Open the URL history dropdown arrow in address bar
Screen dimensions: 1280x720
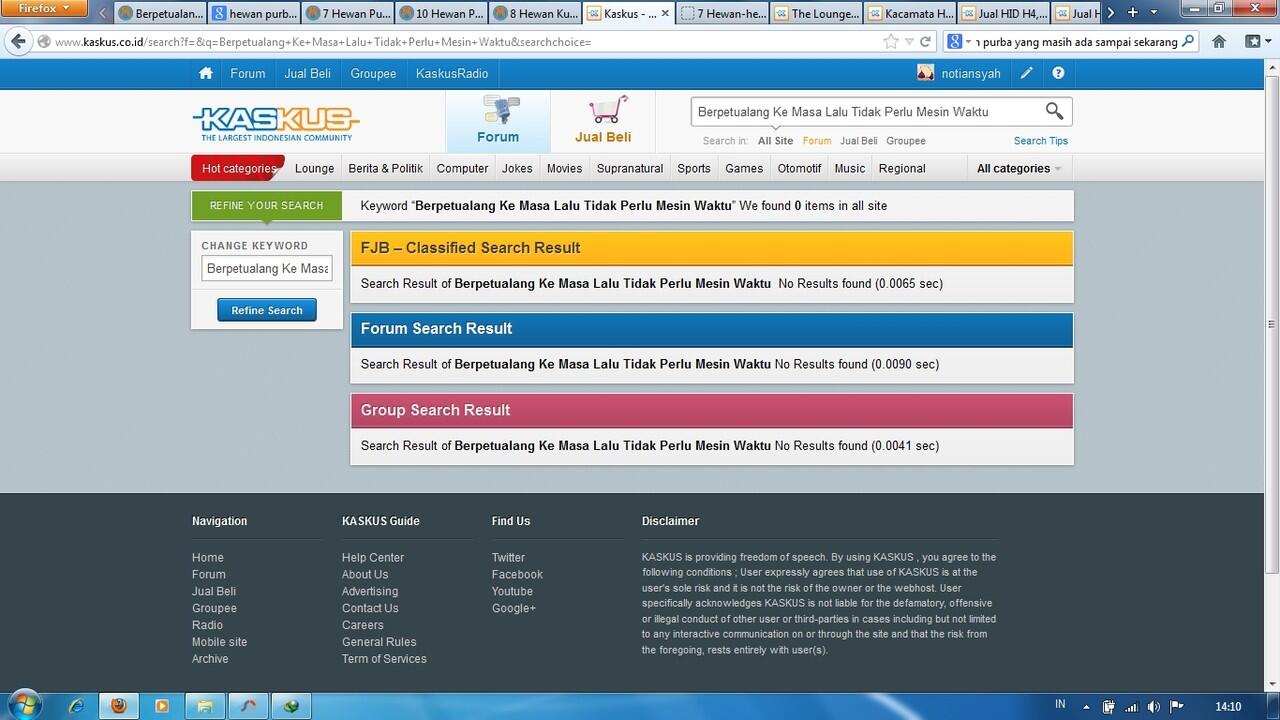point(909,42)
